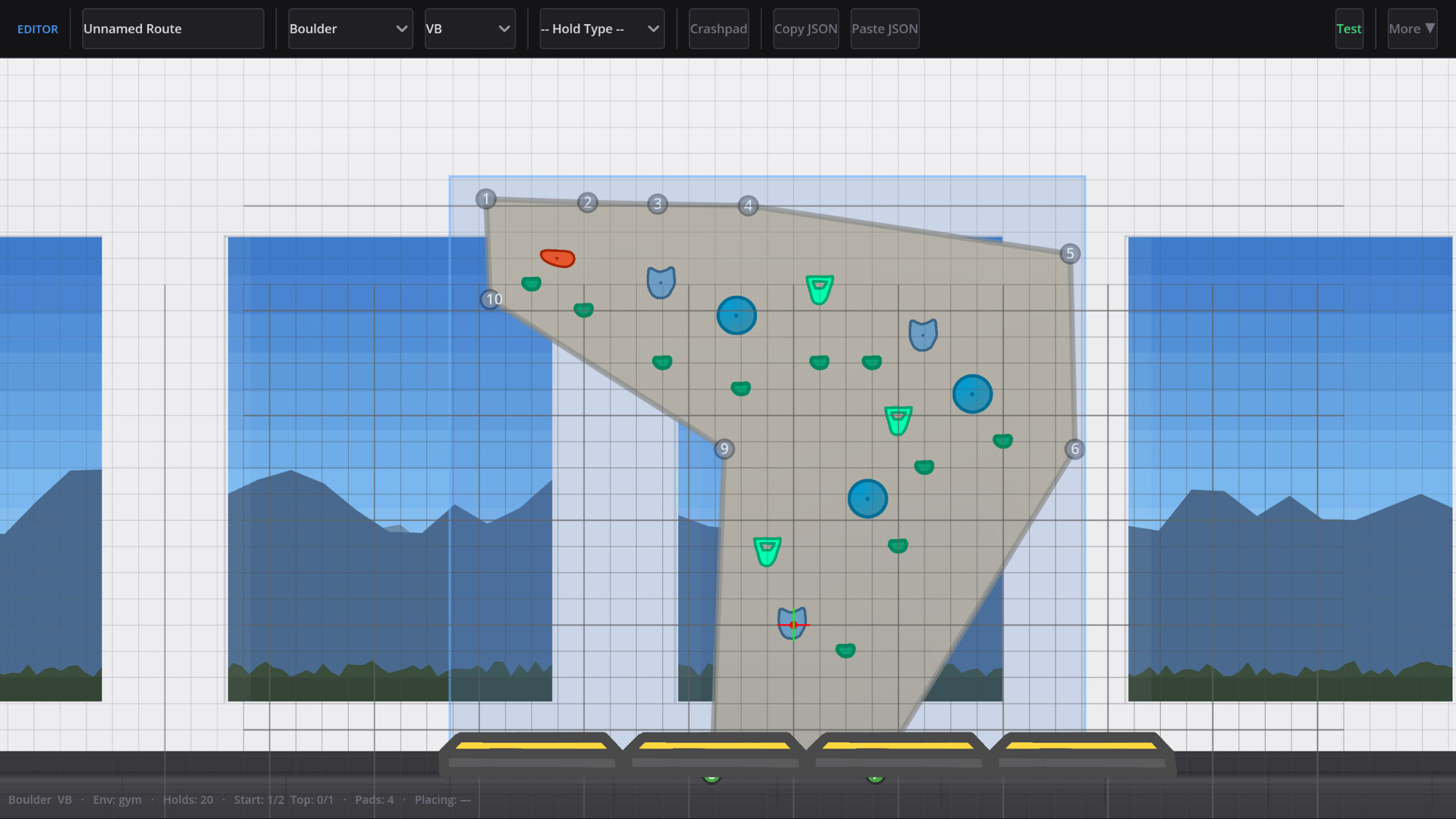Open the Hold Type dropdown
The height and width of the screenshot is (819, 1456).
601,29
